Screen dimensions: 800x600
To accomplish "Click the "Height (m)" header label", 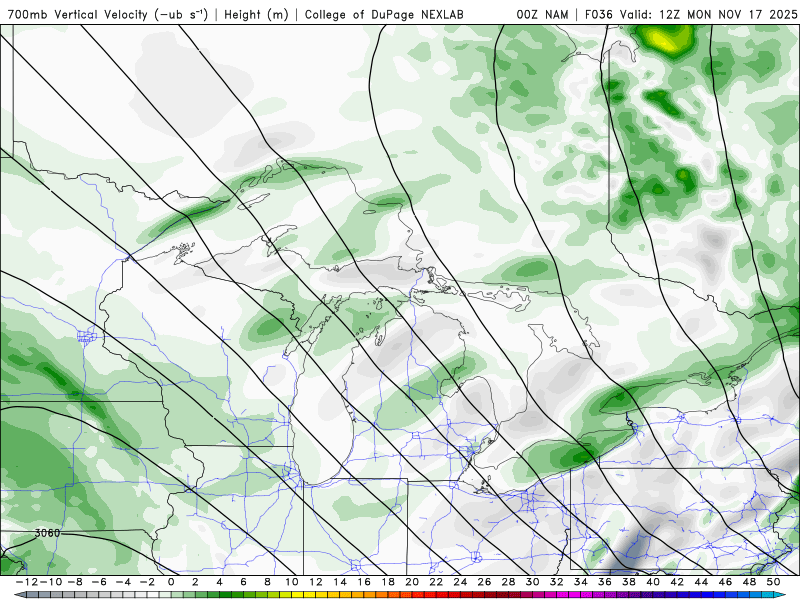I will [x=256, y=14].
